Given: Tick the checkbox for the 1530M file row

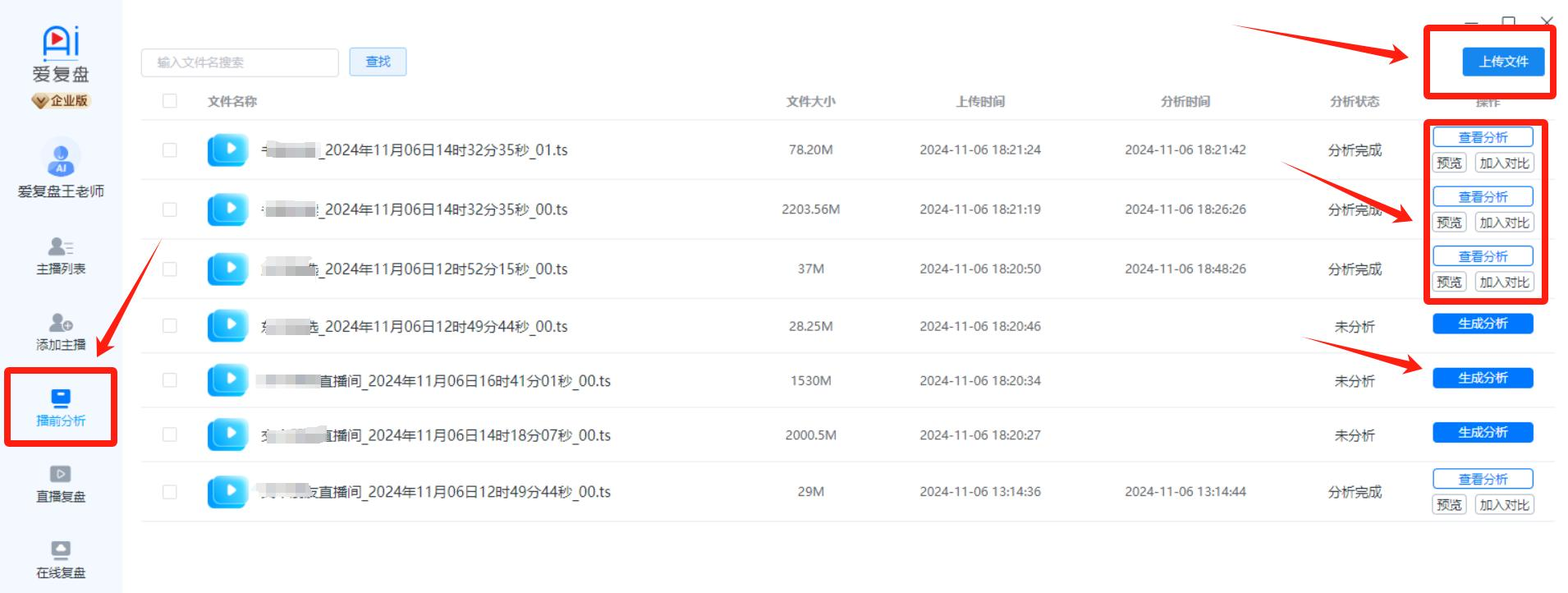Looking at the screenshot, I should (170, 380).
